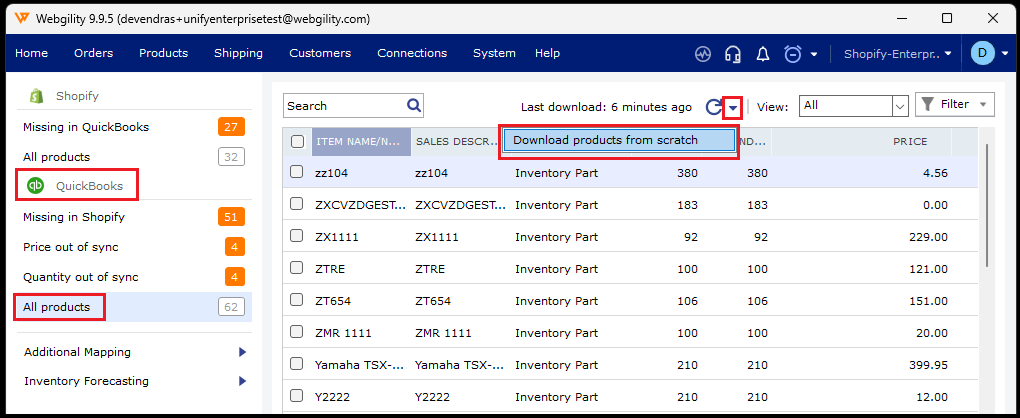Click the refresh download icon
Image resolution: width=1020 pixels, height=418 pixels.
click(x=713, y=107)
